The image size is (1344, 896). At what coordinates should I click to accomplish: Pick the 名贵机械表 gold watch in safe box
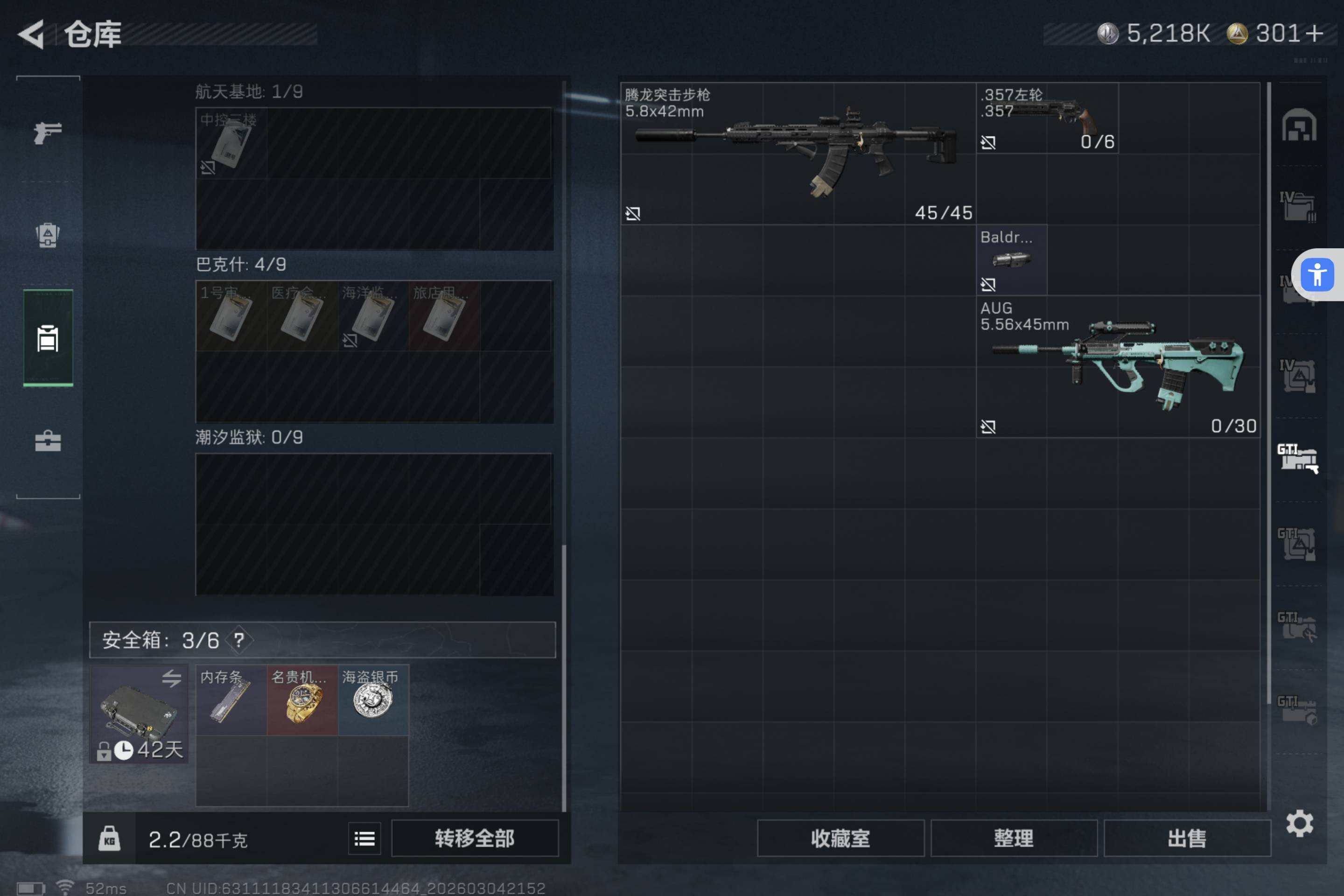coord(302,700)
